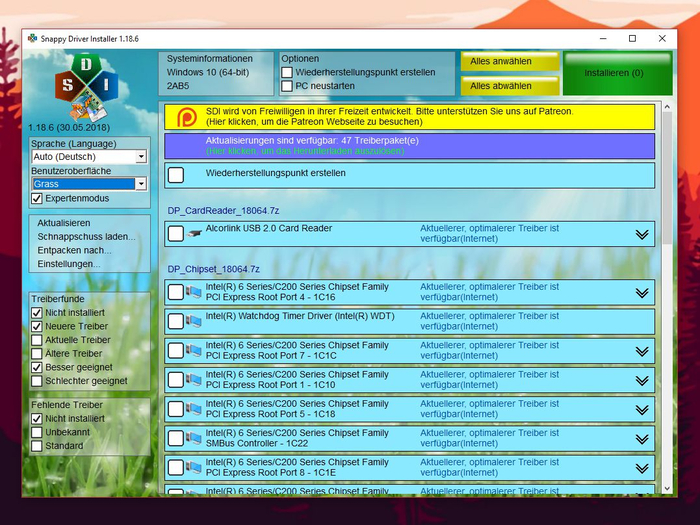Tick the large Wiederherstellungspunkt erstellen list checkbox
The image size is (700, 525).
tap(176, 175)
